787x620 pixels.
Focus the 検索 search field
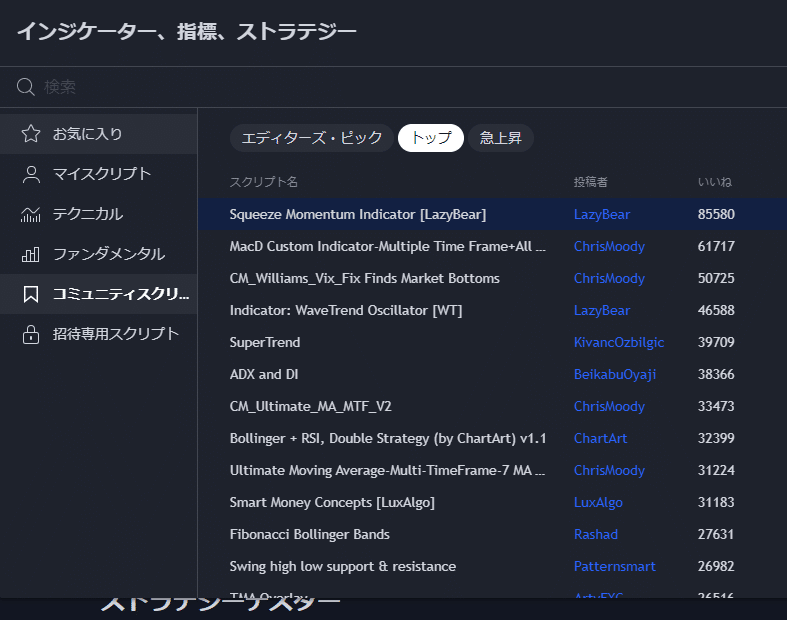394,87
